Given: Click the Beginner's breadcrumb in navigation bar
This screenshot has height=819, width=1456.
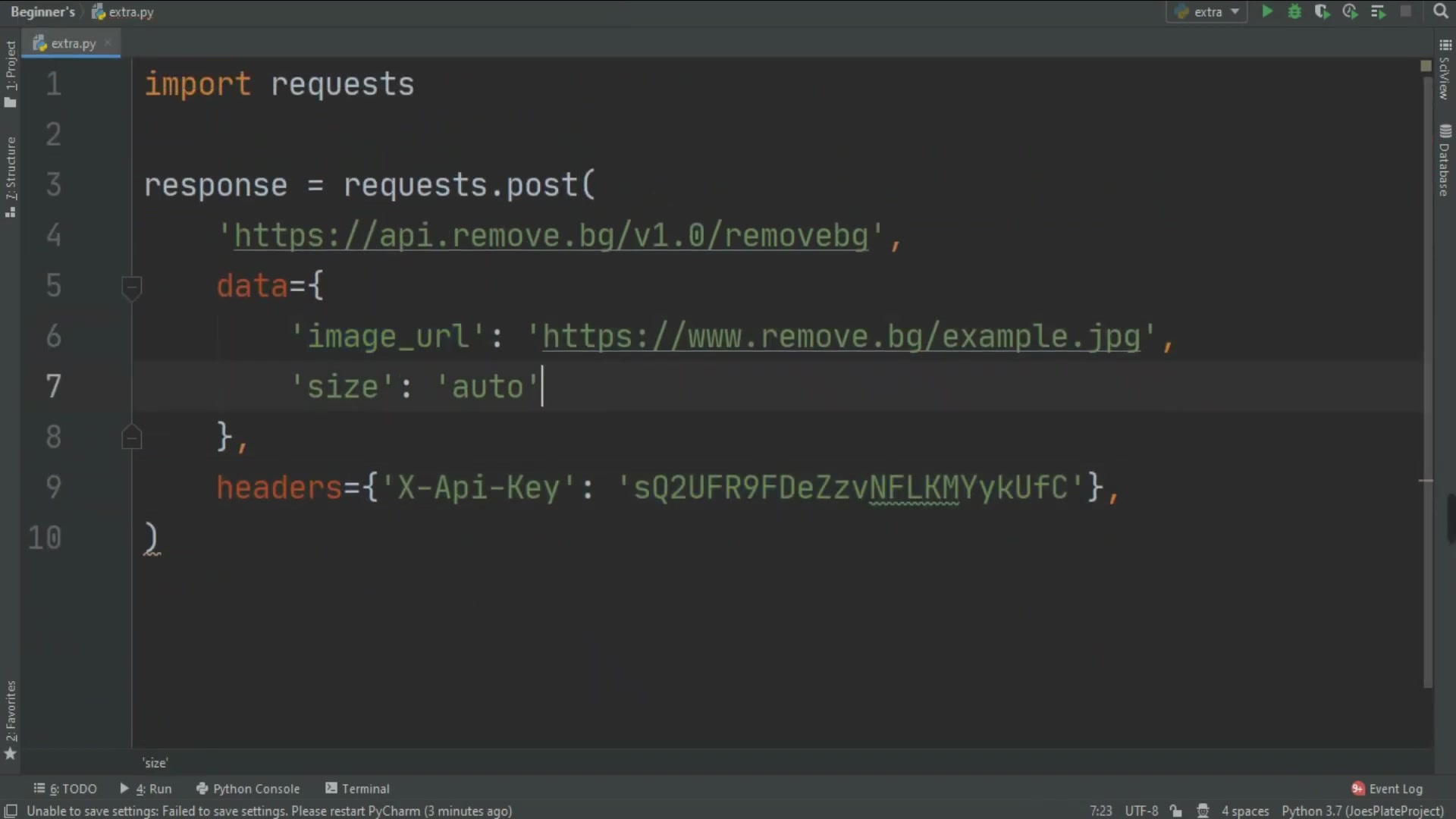Looking at the screenshot, I should coord(42,11).
